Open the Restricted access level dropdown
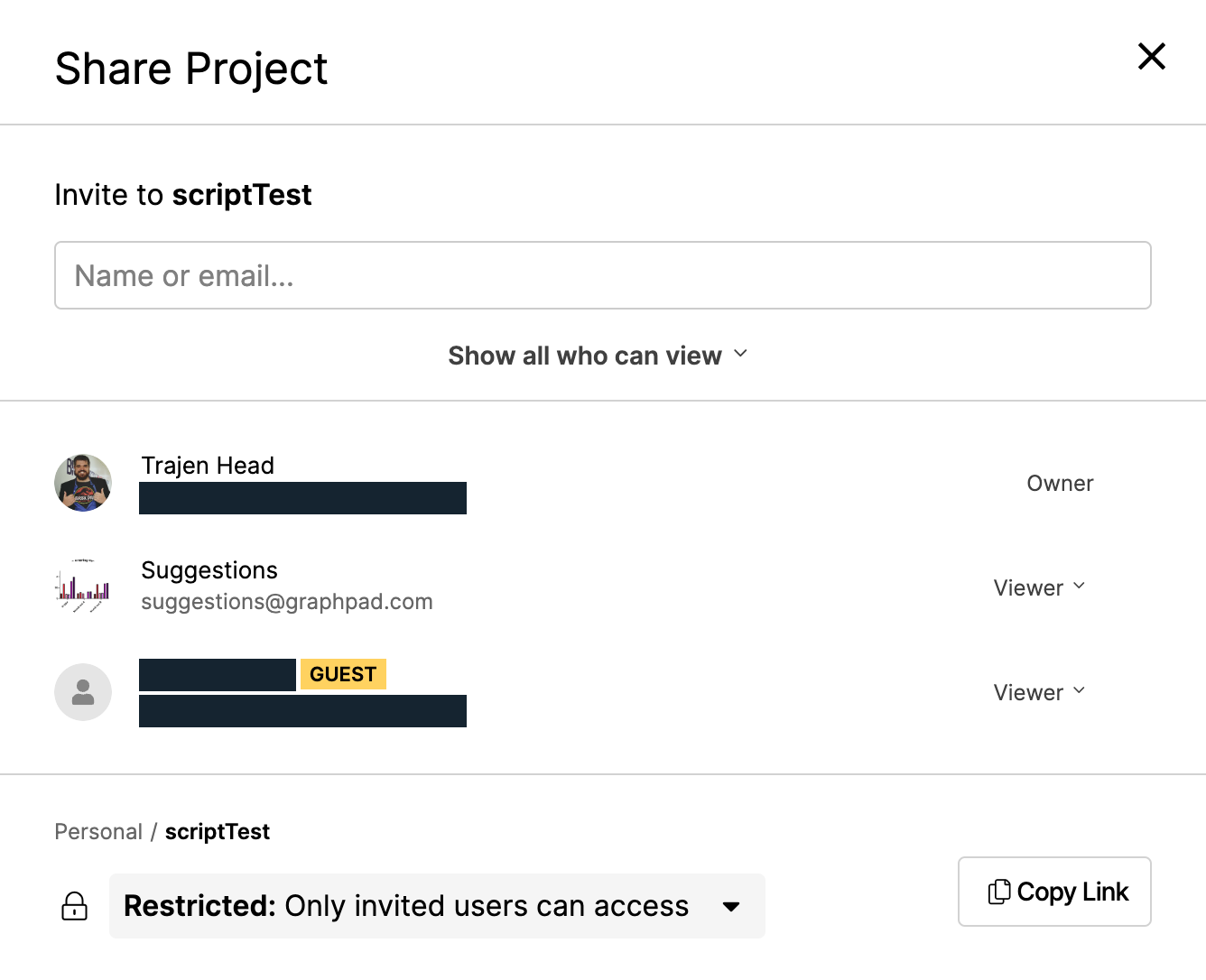 (437, 906)
